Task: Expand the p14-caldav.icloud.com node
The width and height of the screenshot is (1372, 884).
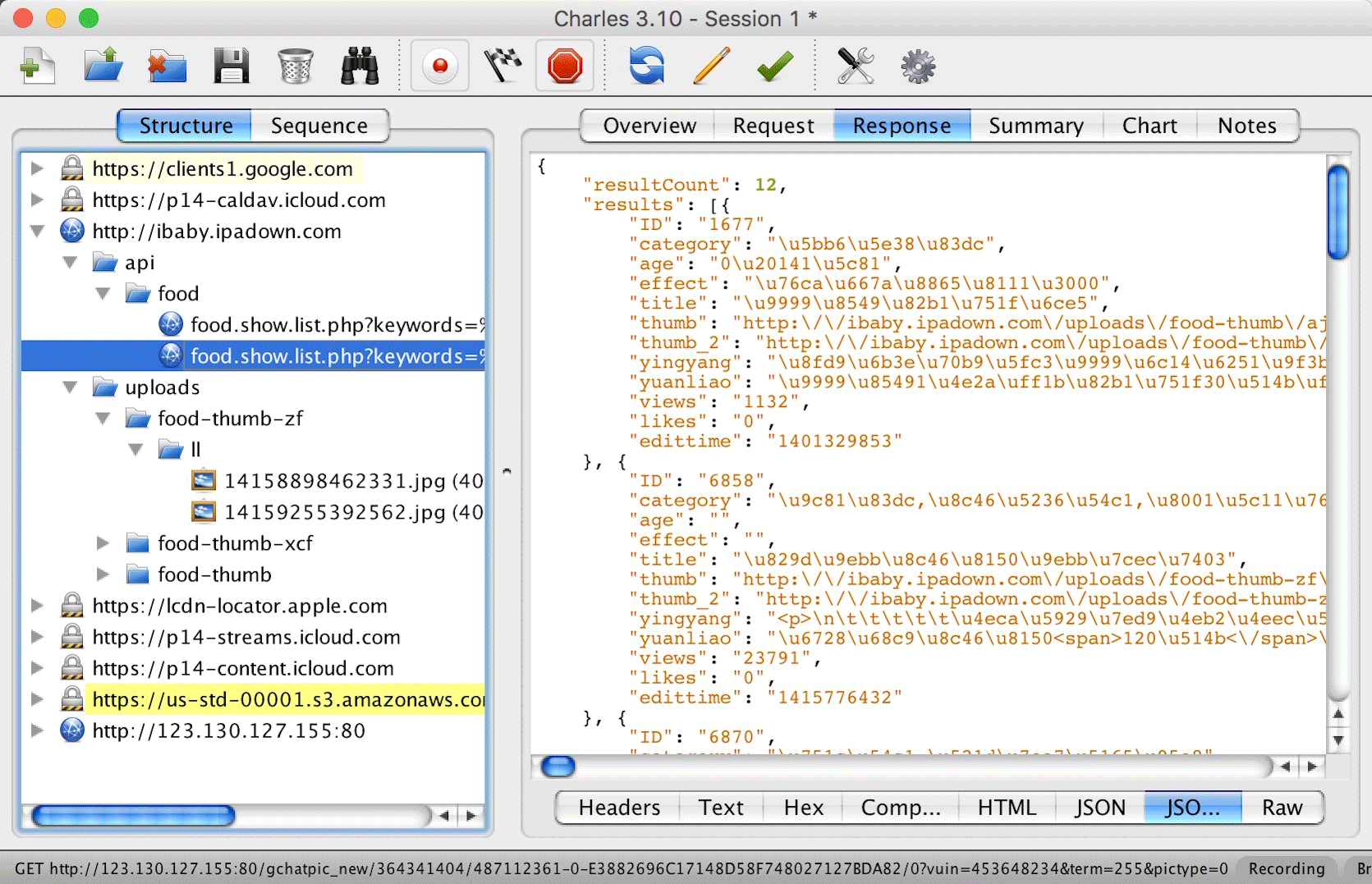Action: pyautogui.click(x=37, y=199)
